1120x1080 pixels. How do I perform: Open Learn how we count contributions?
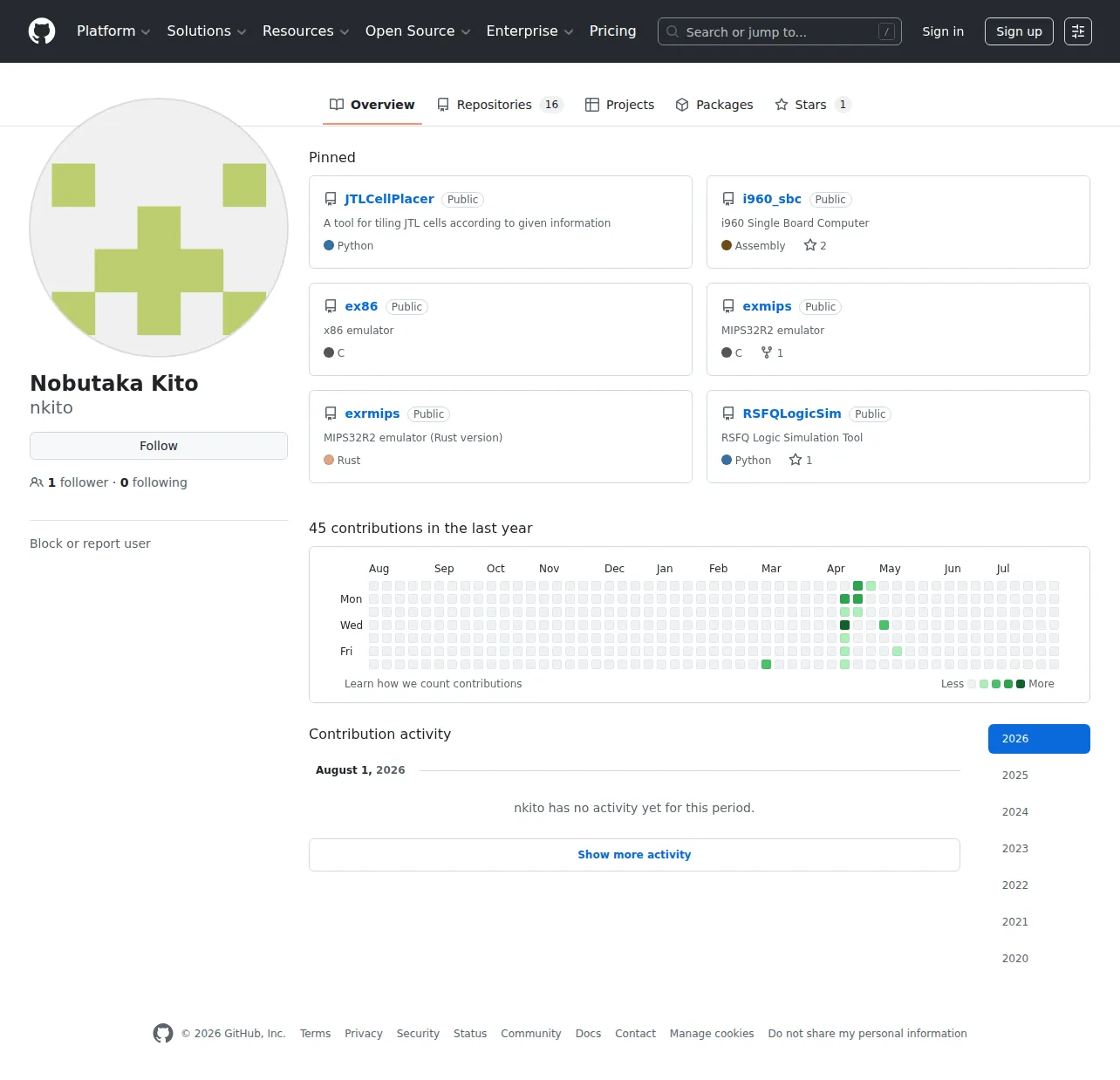[433, 684]
